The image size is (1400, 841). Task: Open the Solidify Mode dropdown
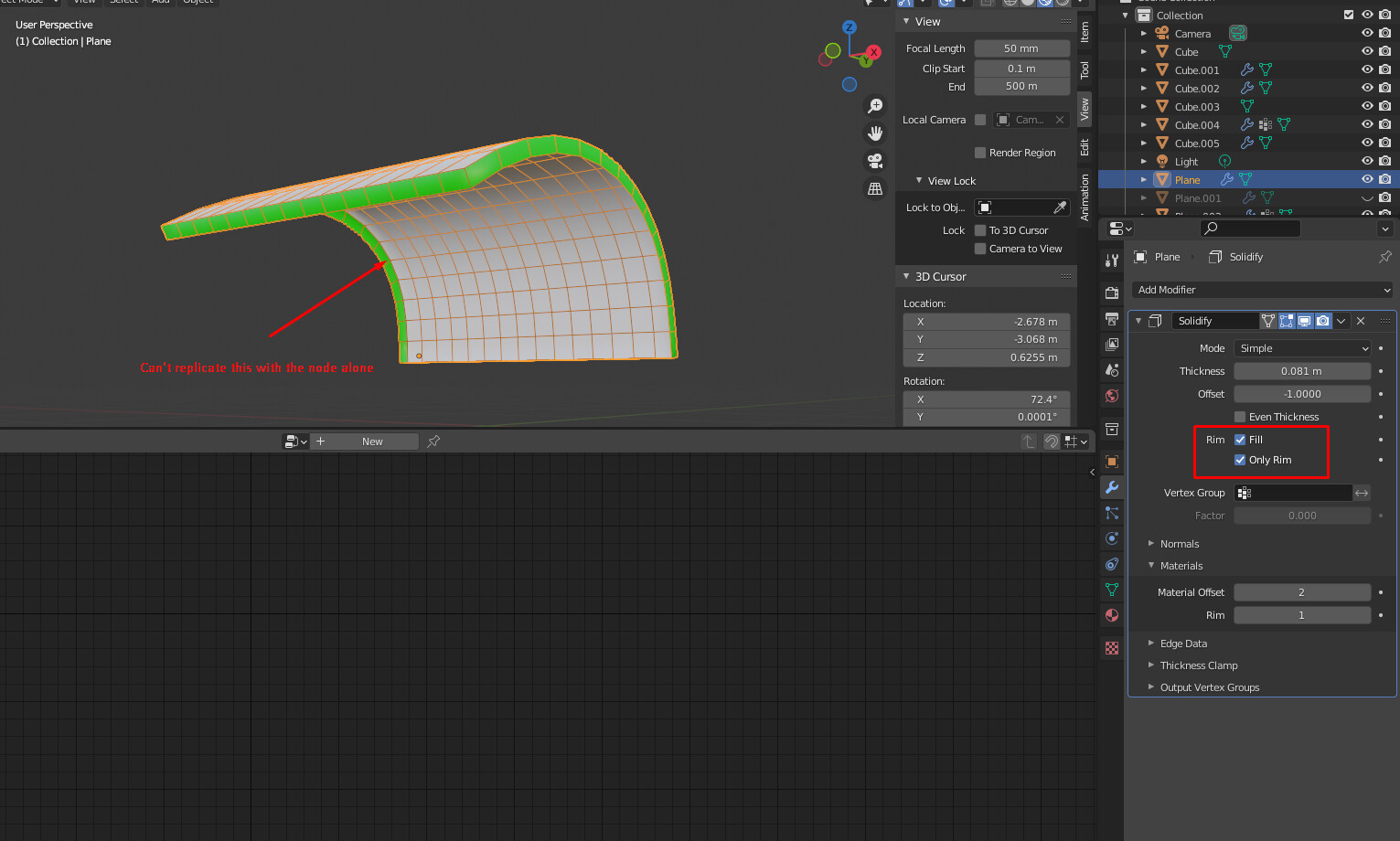click(1302, 348)
